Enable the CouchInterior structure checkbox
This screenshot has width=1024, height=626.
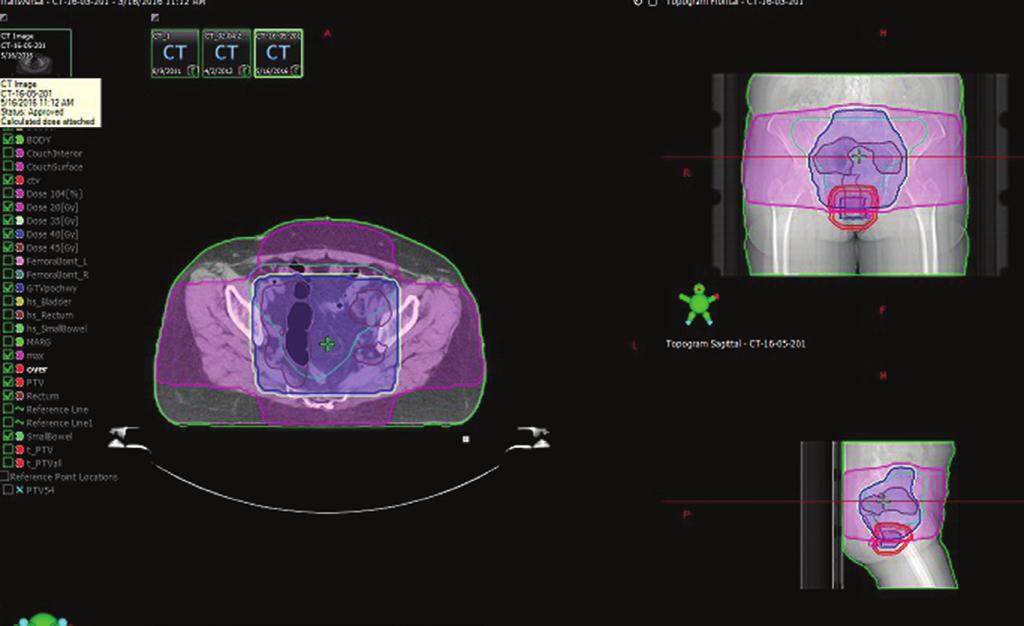[8, 153]
